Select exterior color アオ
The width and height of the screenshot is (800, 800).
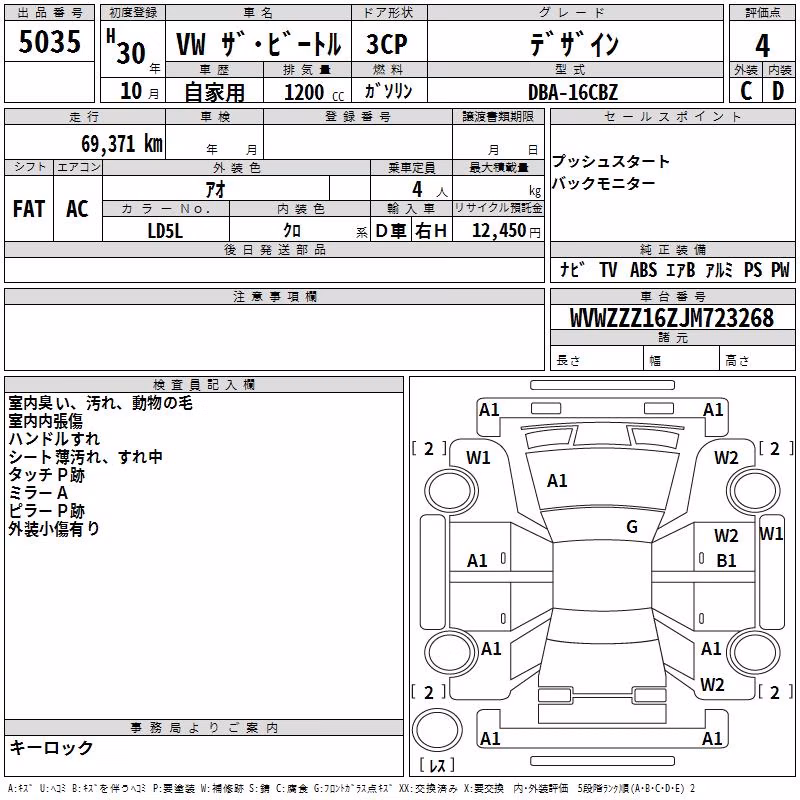(215, 189)
